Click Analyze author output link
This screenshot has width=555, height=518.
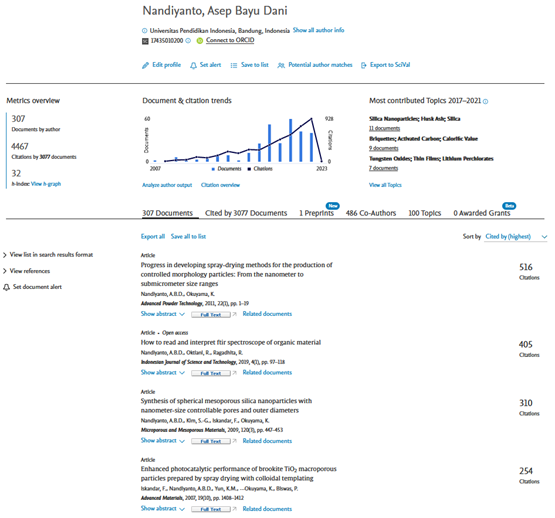[x=167, y=185]
